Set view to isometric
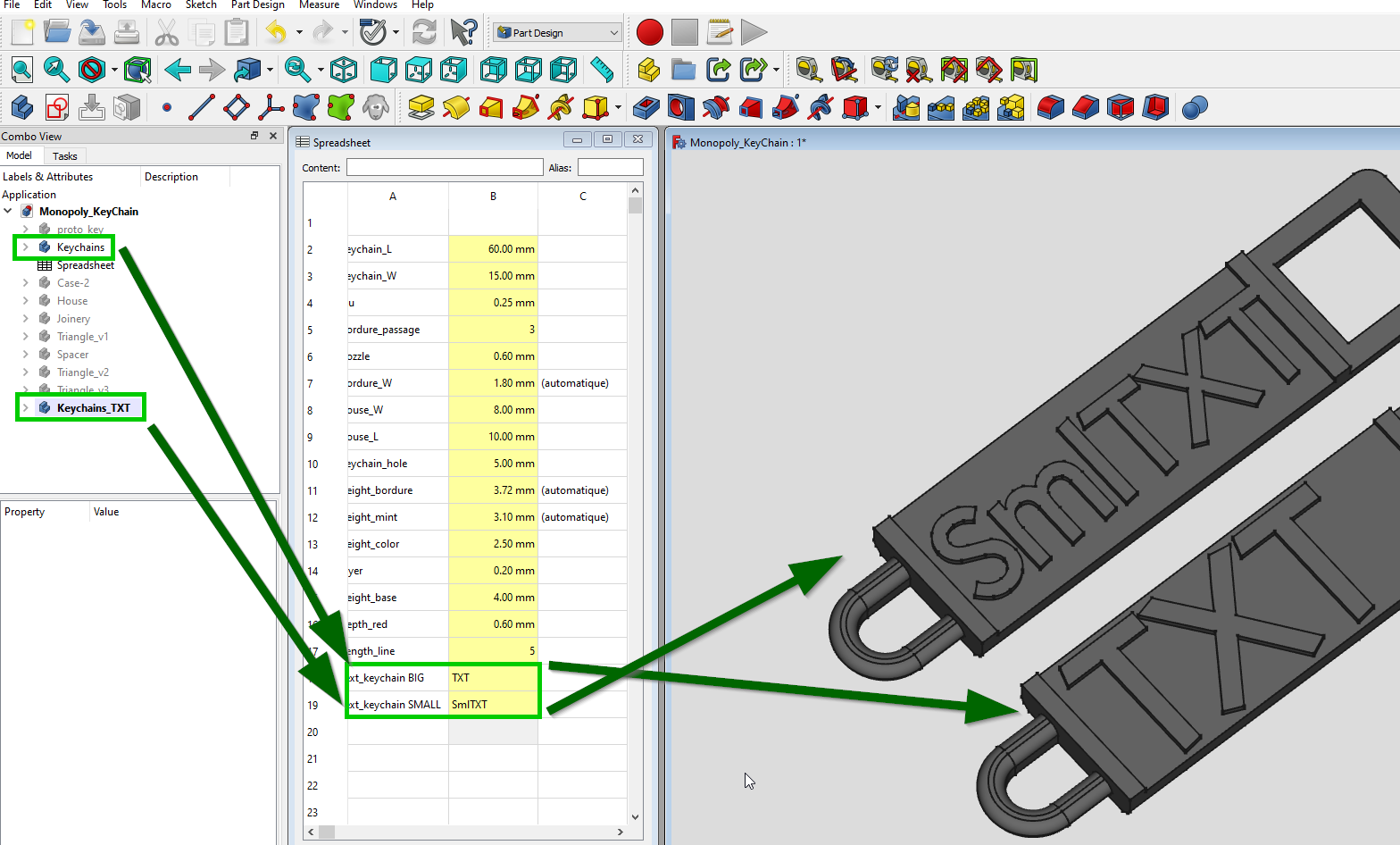1400x845 pixels. [344, 70]
